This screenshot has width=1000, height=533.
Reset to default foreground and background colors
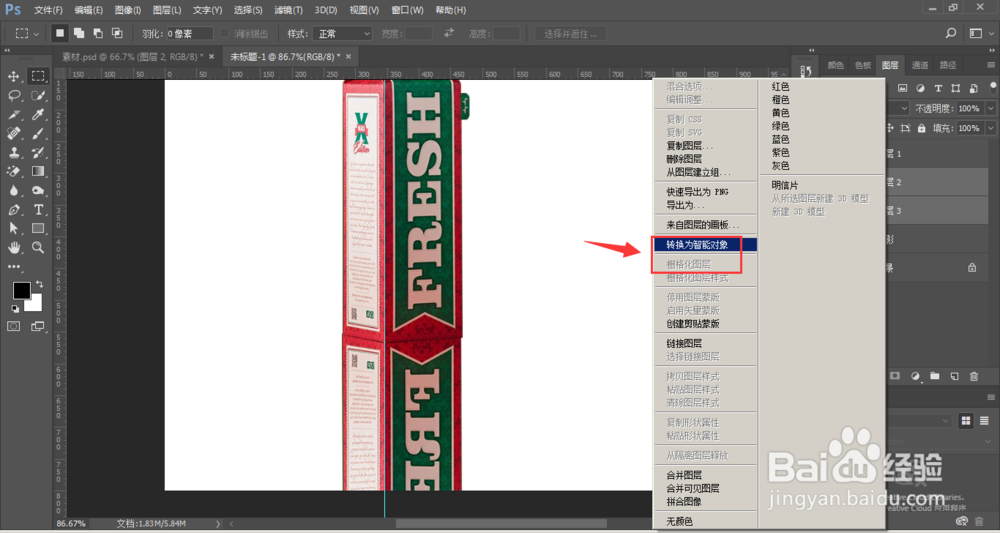[x=15, y=309]
